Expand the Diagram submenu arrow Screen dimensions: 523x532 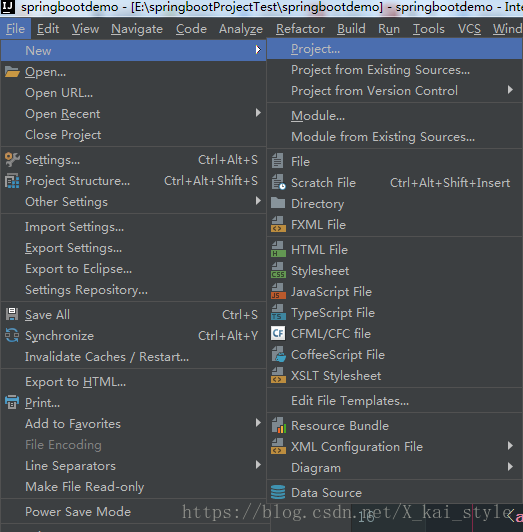click(x=510, y=467)
